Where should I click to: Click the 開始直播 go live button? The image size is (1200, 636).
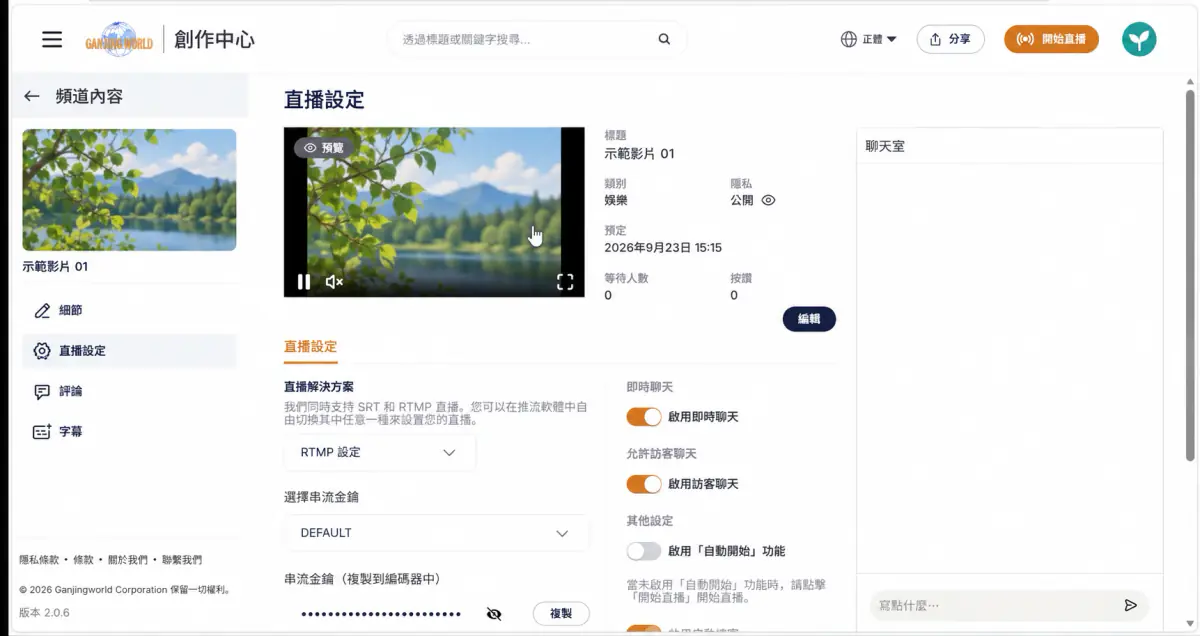[1051, 39]
